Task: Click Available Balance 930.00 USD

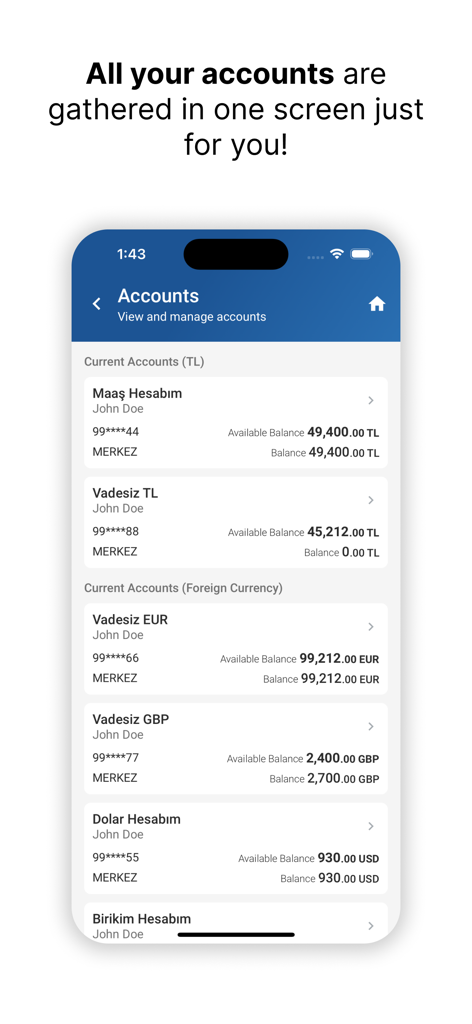Action: [309, 858]
